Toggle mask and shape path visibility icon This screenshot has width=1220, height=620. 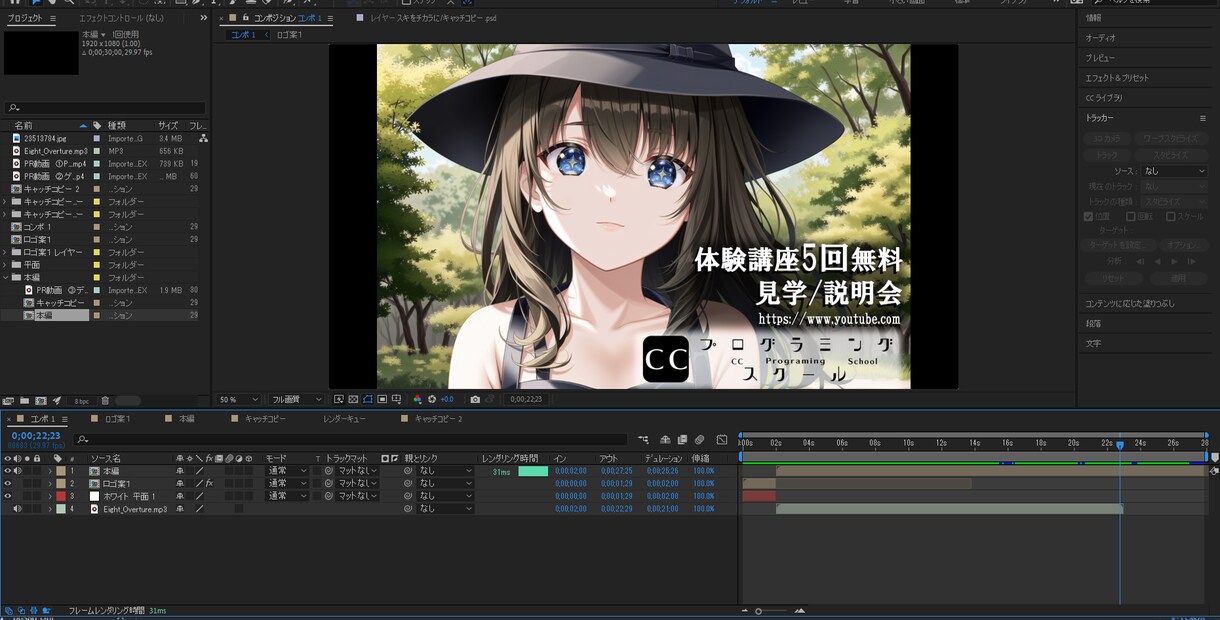(x=368, y=399)
